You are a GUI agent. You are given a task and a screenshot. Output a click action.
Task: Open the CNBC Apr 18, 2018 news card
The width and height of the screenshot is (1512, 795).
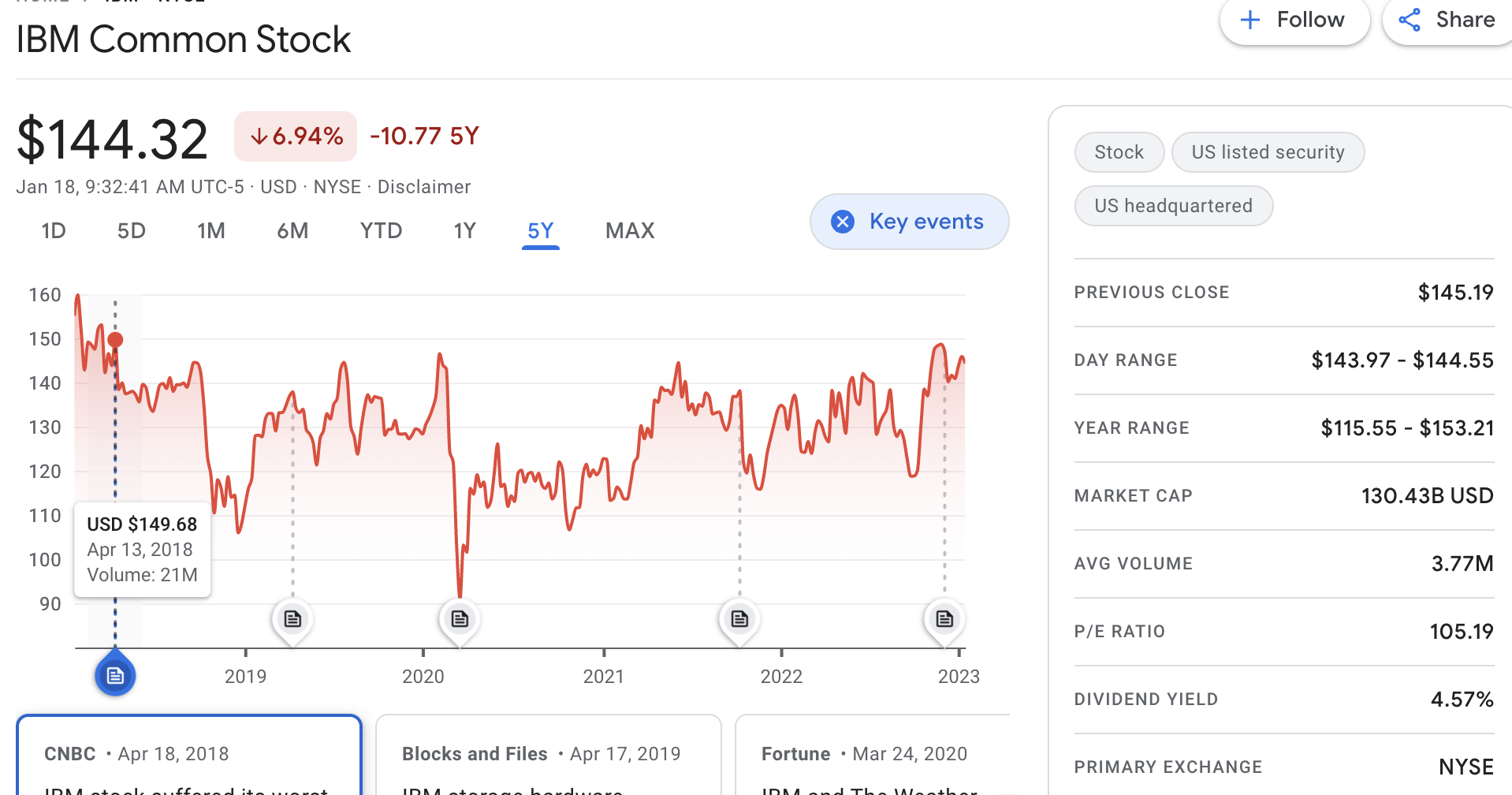click(x=189, y=757)
